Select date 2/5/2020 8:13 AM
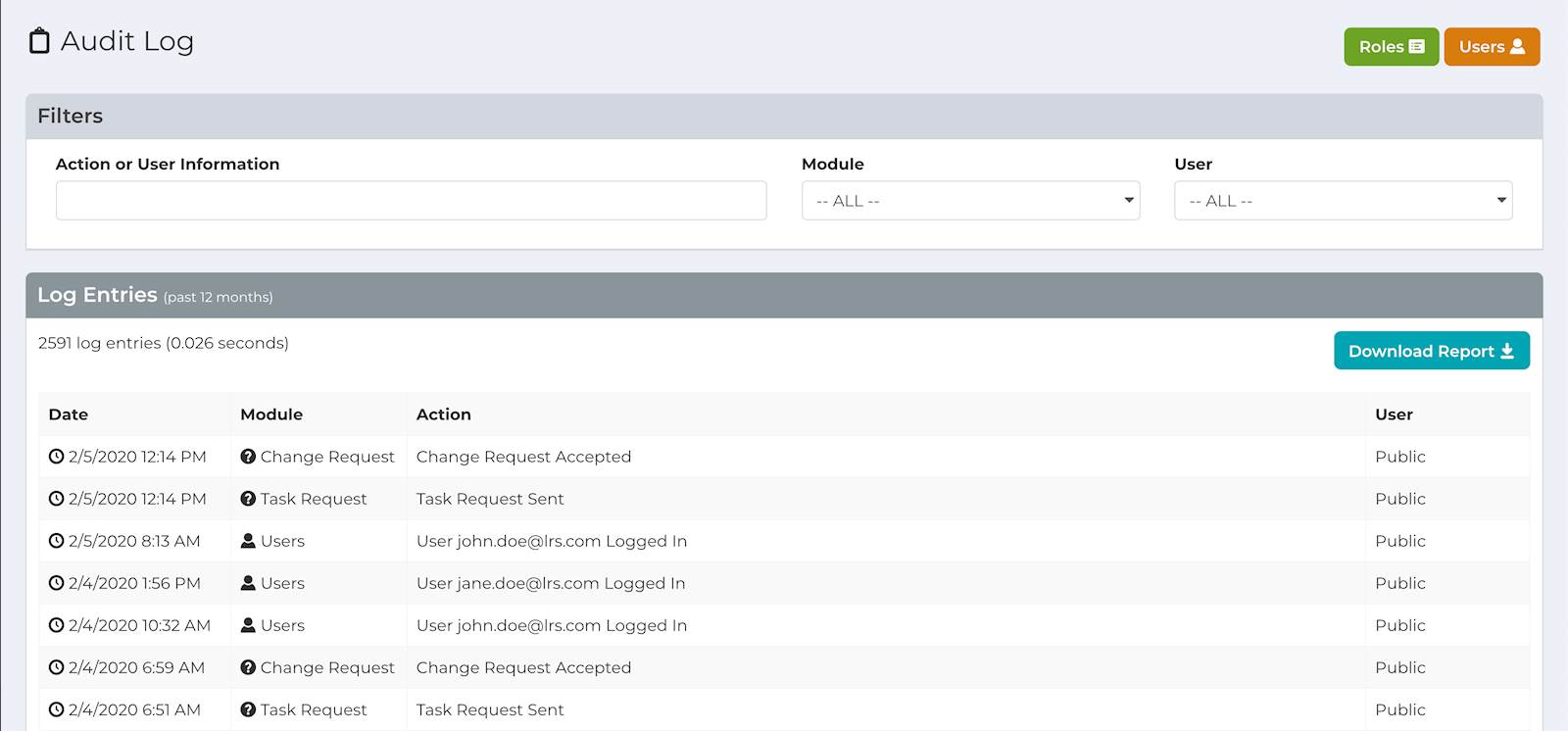This screenshot has height=731, width=1568. (134, 541)
